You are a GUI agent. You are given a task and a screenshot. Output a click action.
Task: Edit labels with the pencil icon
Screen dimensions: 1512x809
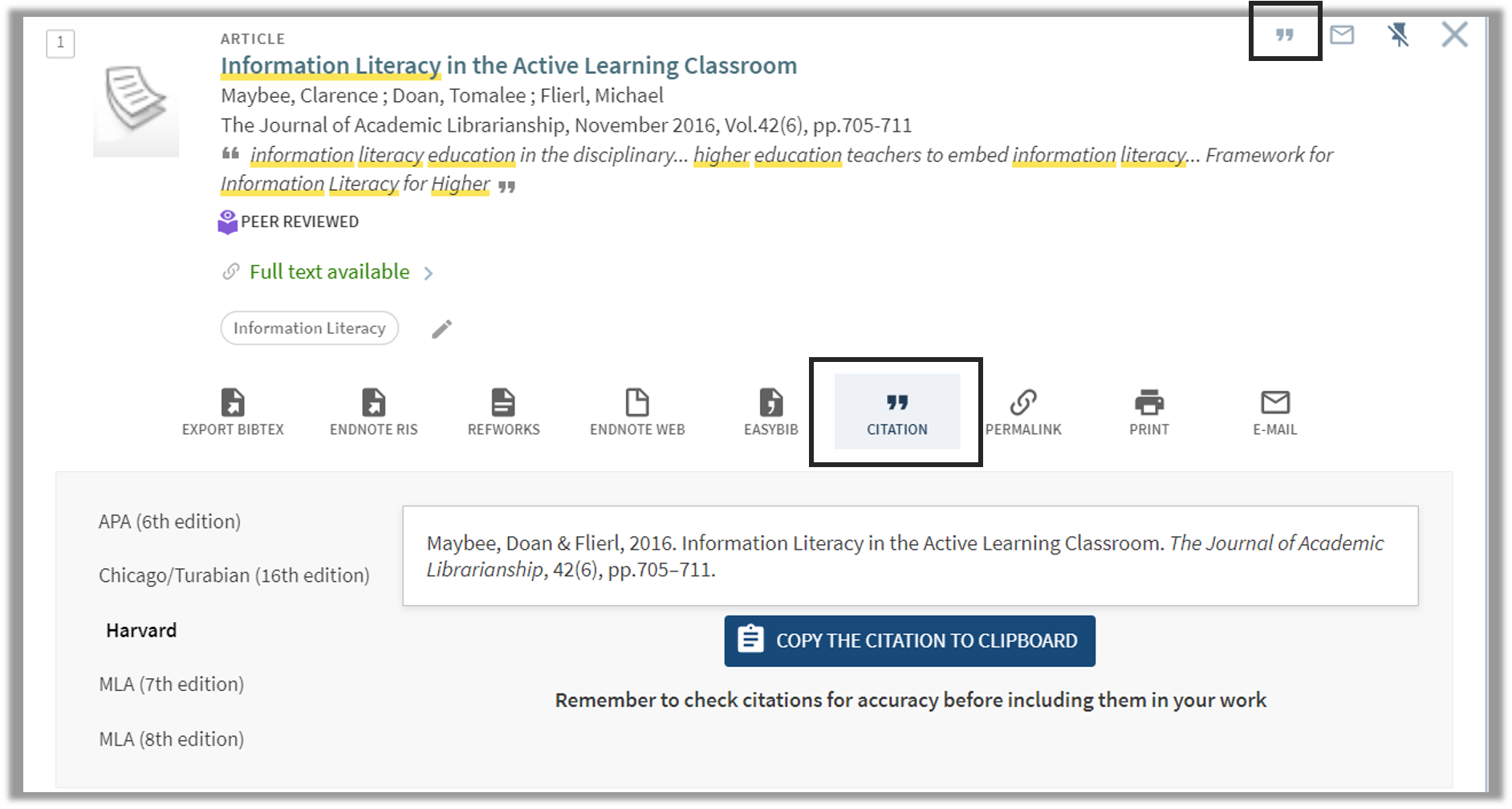tap(441, 329)
